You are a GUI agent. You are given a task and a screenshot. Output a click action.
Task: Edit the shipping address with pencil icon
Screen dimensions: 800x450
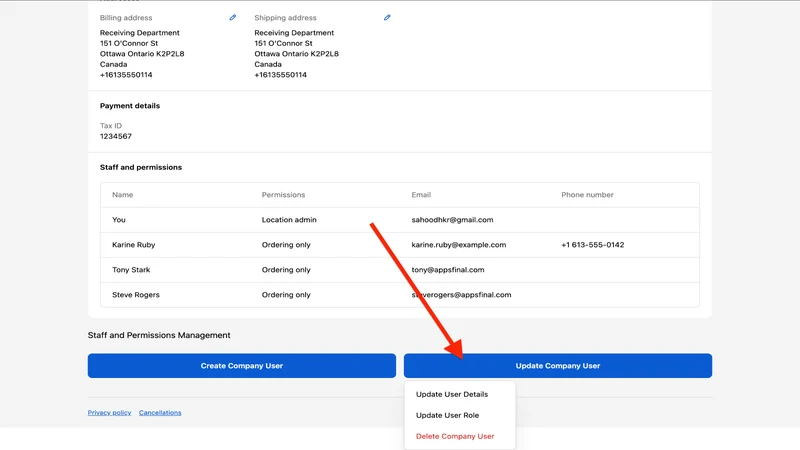tap(387, 17)
